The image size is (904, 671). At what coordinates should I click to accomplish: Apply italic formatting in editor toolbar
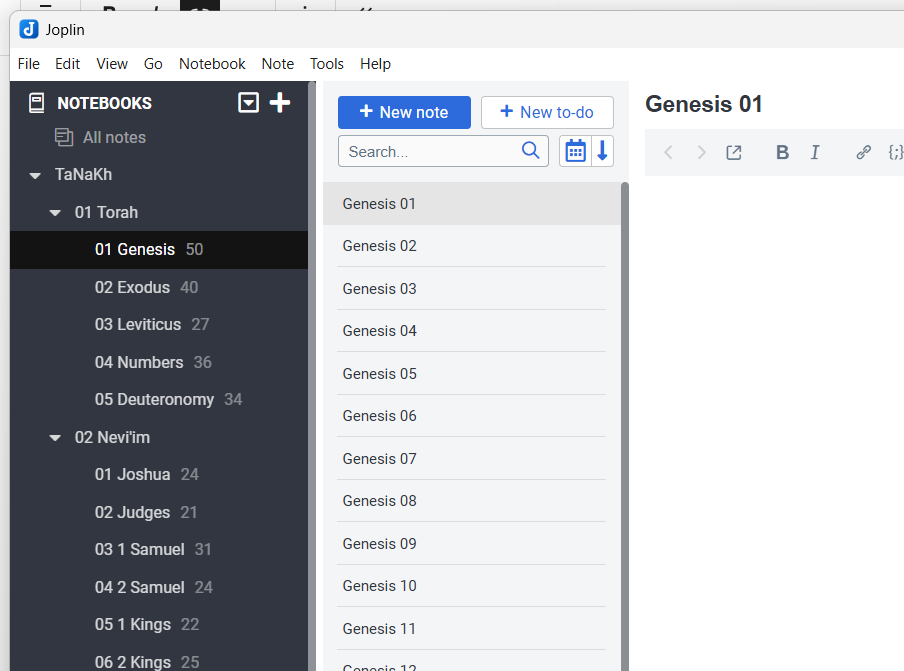[815, 152]
